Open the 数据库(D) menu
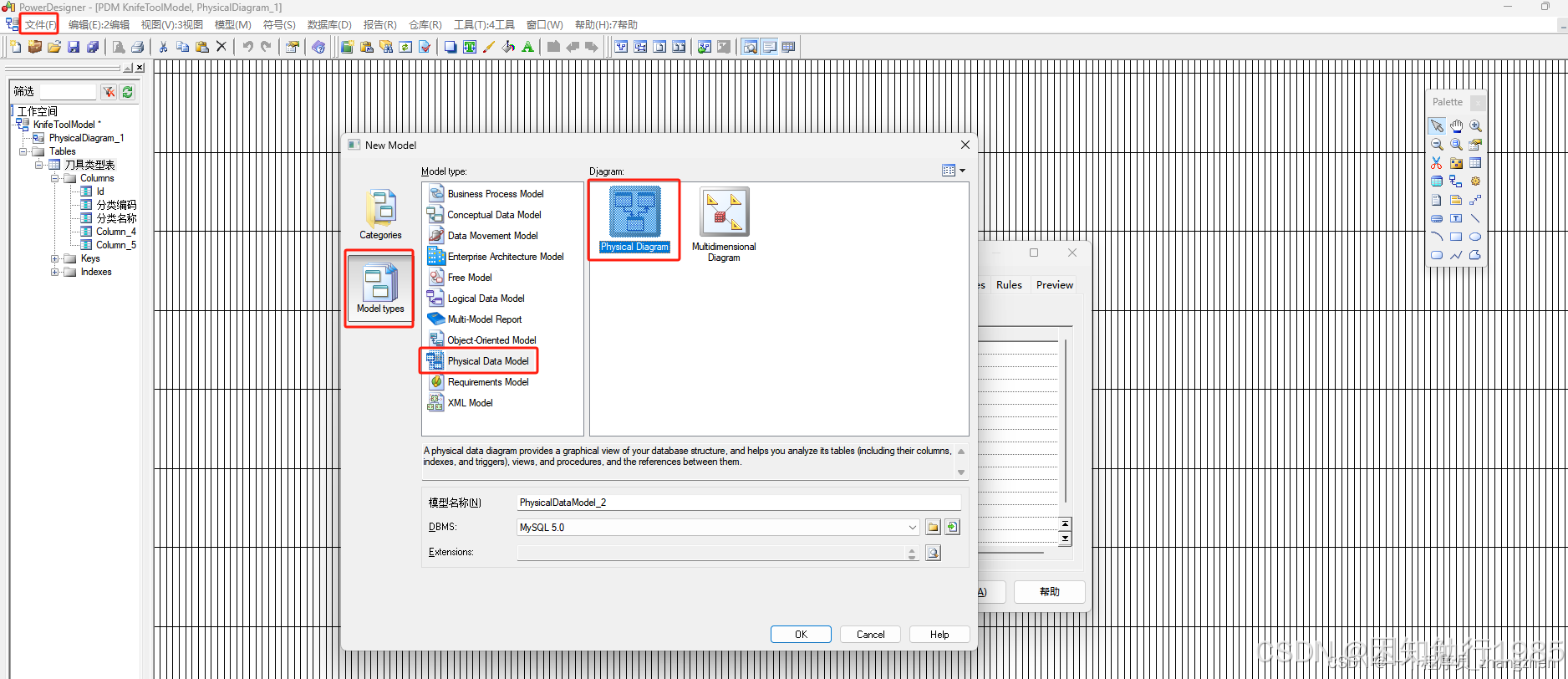Viewport: 1568px width, 679px height. click(329, 24)
